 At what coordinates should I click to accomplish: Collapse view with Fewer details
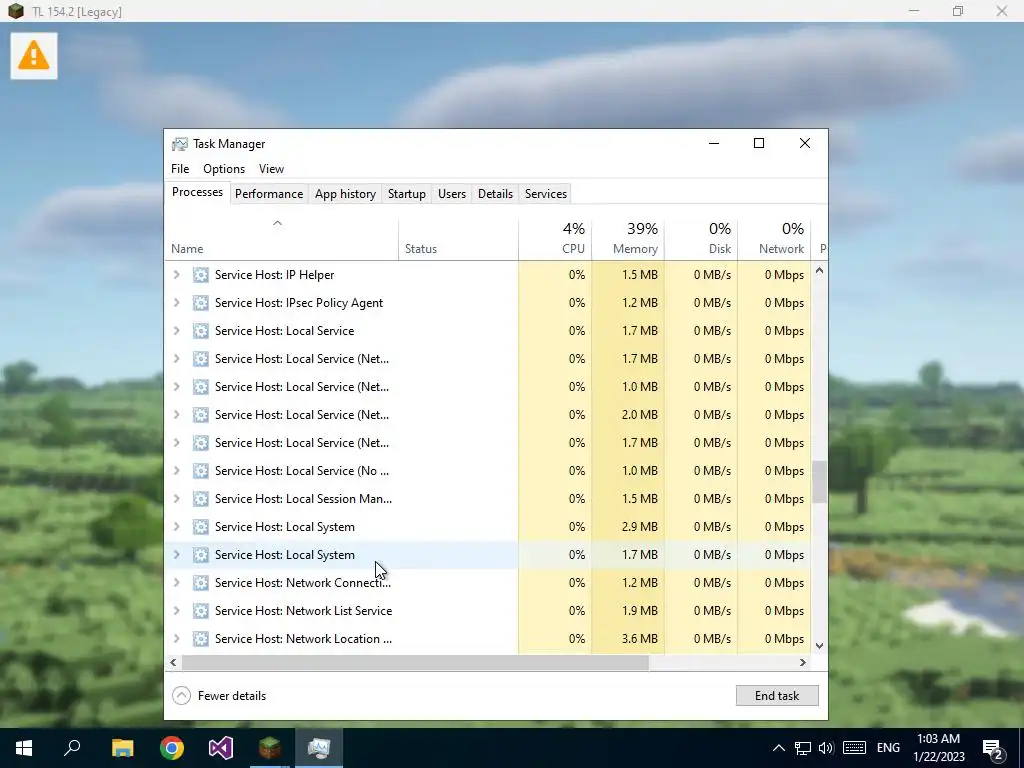(x=219, y=696)
